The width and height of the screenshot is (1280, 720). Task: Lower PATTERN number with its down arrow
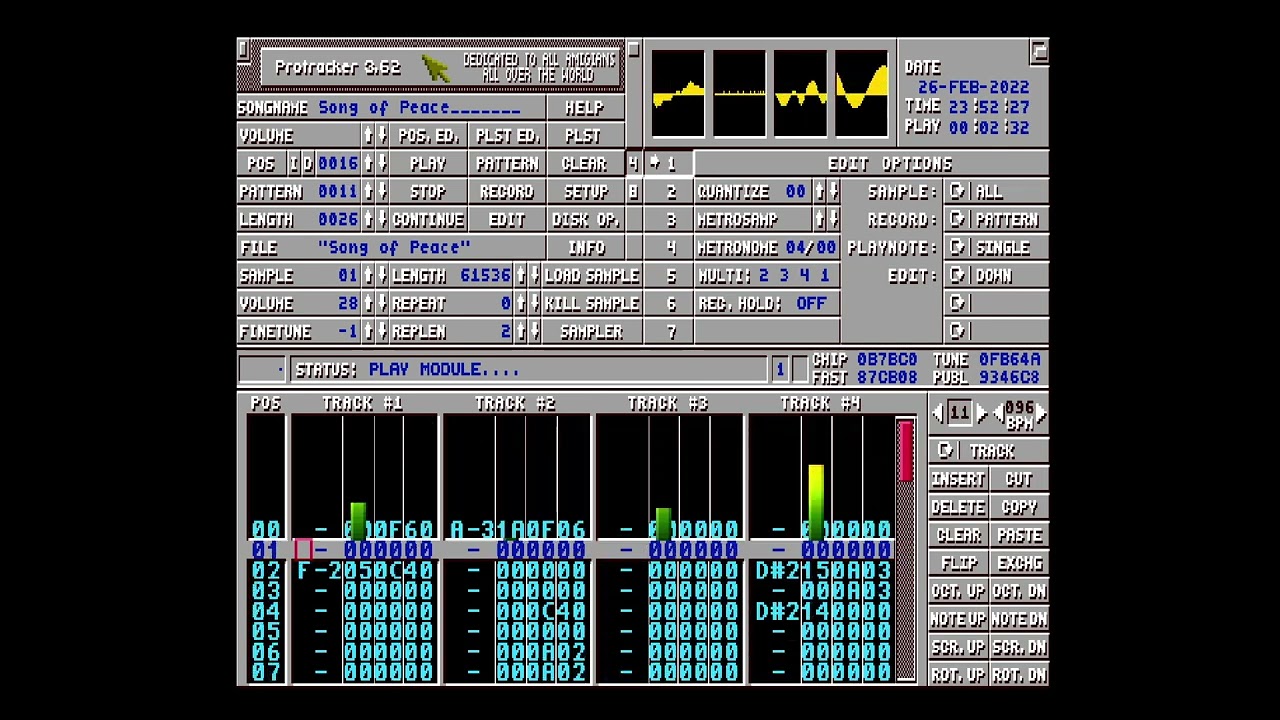(382, 192)
